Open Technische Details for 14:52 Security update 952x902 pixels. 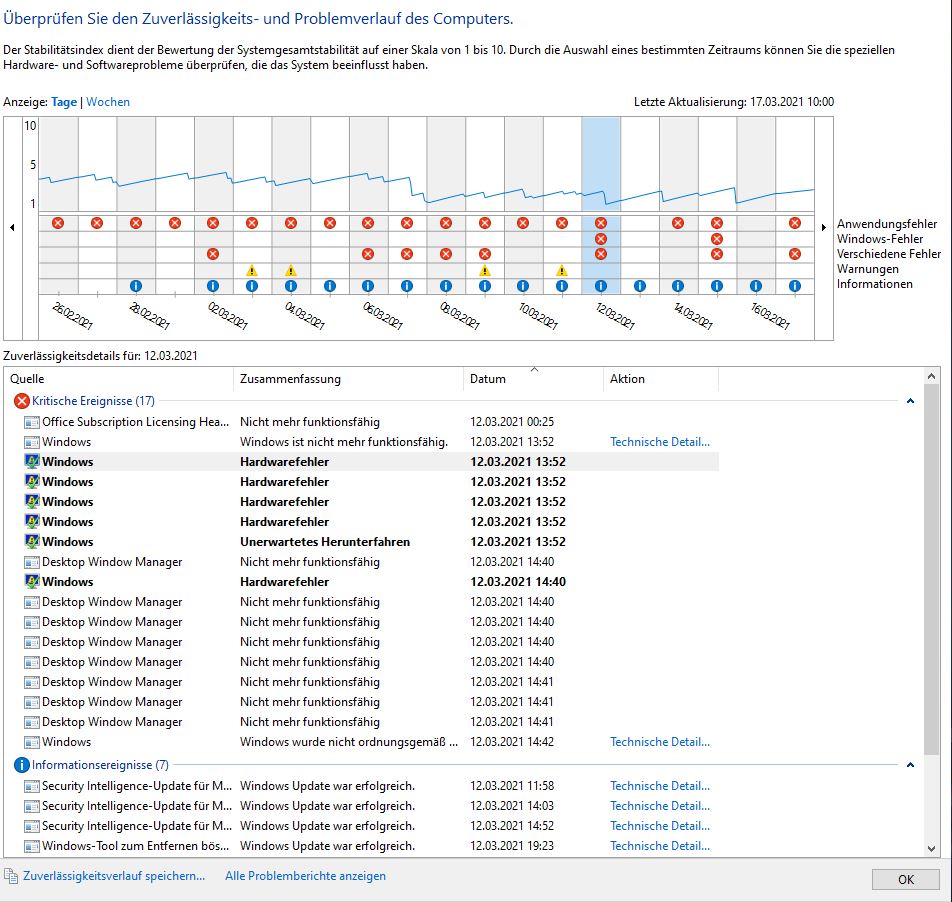(x=660, y=826)
